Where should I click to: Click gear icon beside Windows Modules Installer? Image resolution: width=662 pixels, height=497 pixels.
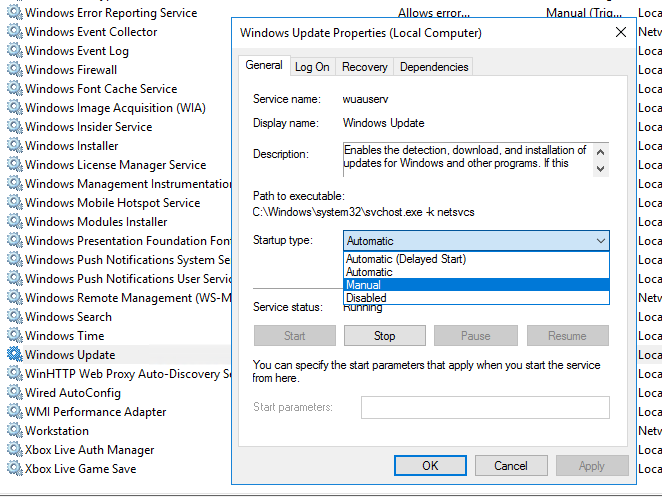[15, 222]
